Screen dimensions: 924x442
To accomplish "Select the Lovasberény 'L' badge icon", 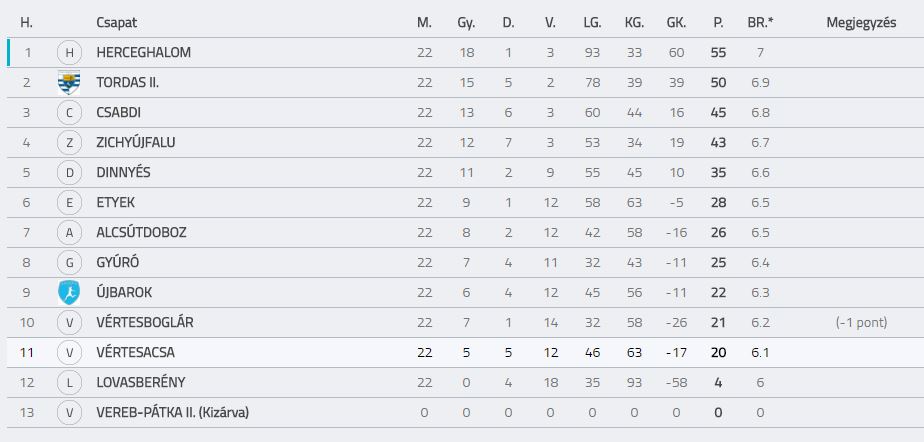I will click(x=69, y=382).
